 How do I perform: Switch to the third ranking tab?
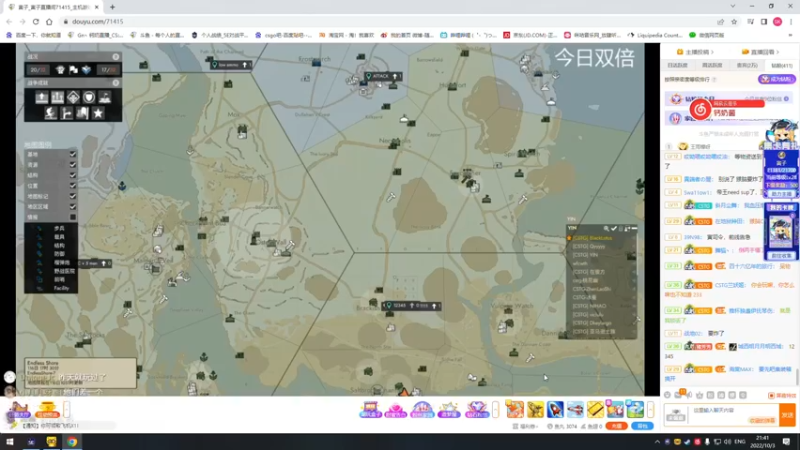(x=747, y=65)
